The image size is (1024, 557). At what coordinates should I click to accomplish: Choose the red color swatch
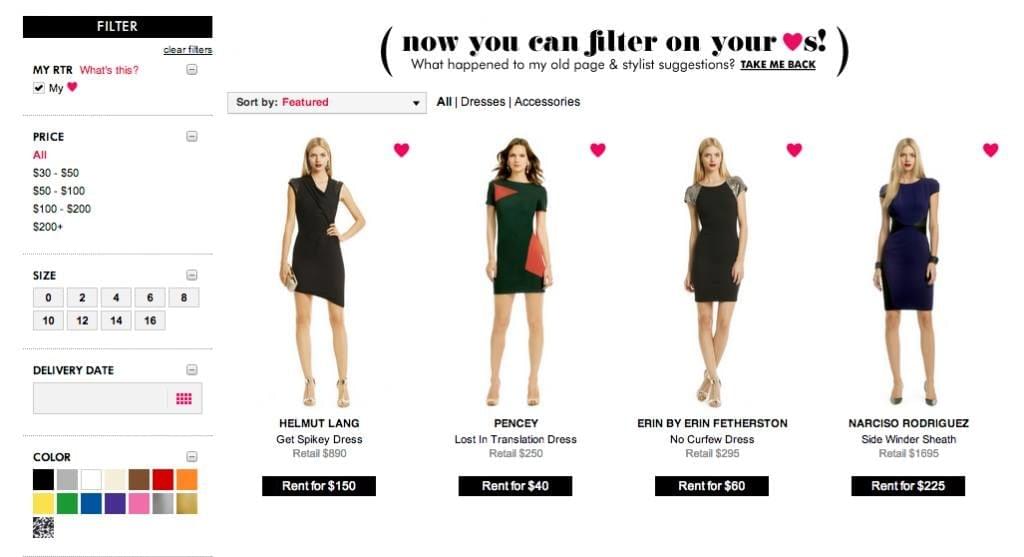163,480
